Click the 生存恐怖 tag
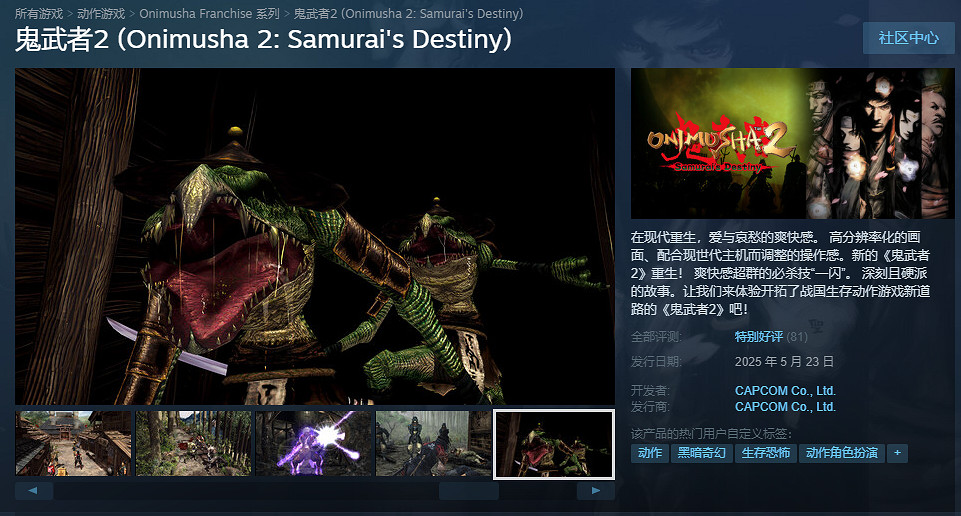961x516 pixels. (765, 453)
